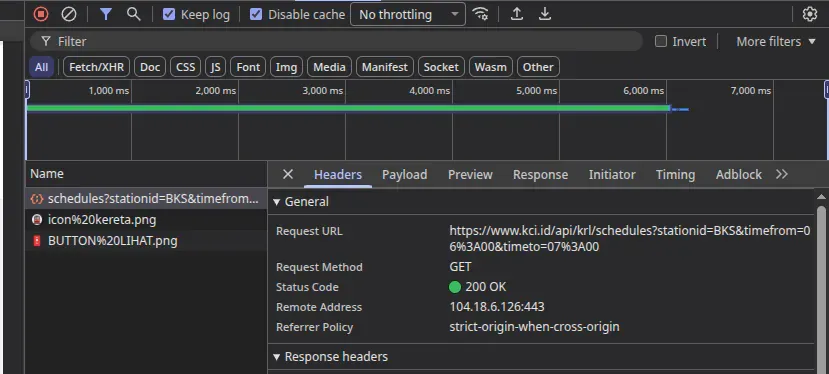
Task: Toggle Keep log checkbox
Action: (x=169, y=14)
